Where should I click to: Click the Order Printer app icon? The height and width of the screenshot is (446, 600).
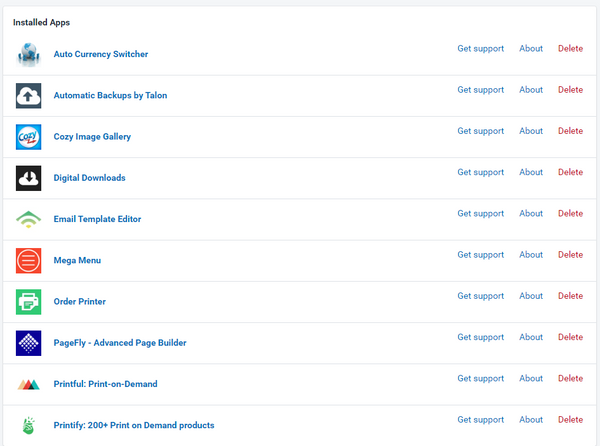(x=28, y=302)
